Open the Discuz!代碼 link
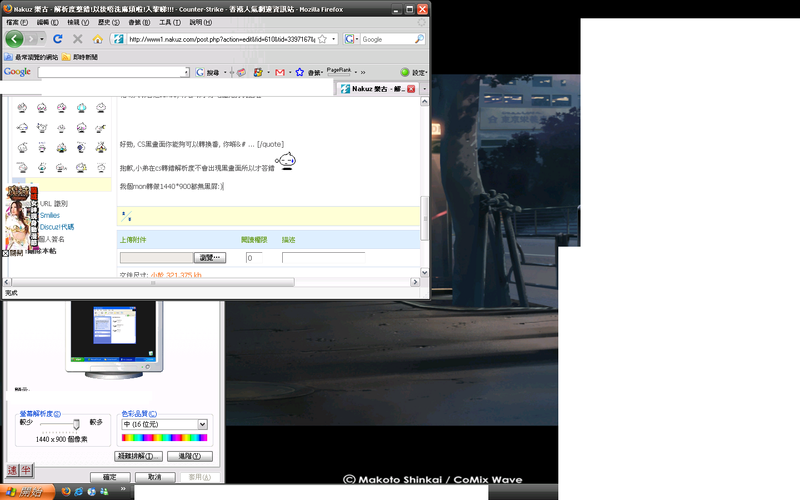This screenshot has width=800, height=500. (57, 227)
